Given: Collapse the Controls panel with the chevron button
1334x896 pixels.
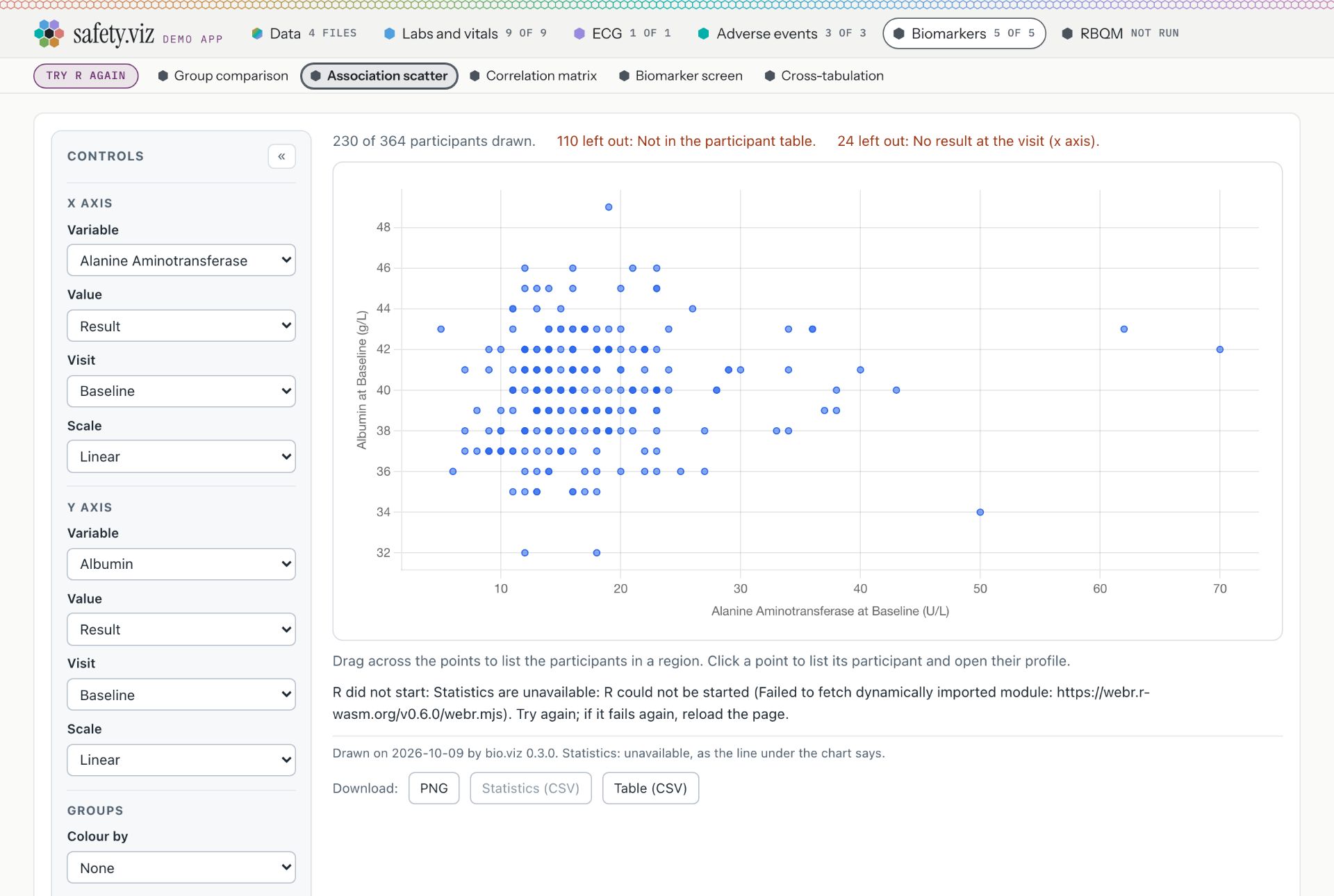Looking at the screenshot, I should tap(281, 156).
